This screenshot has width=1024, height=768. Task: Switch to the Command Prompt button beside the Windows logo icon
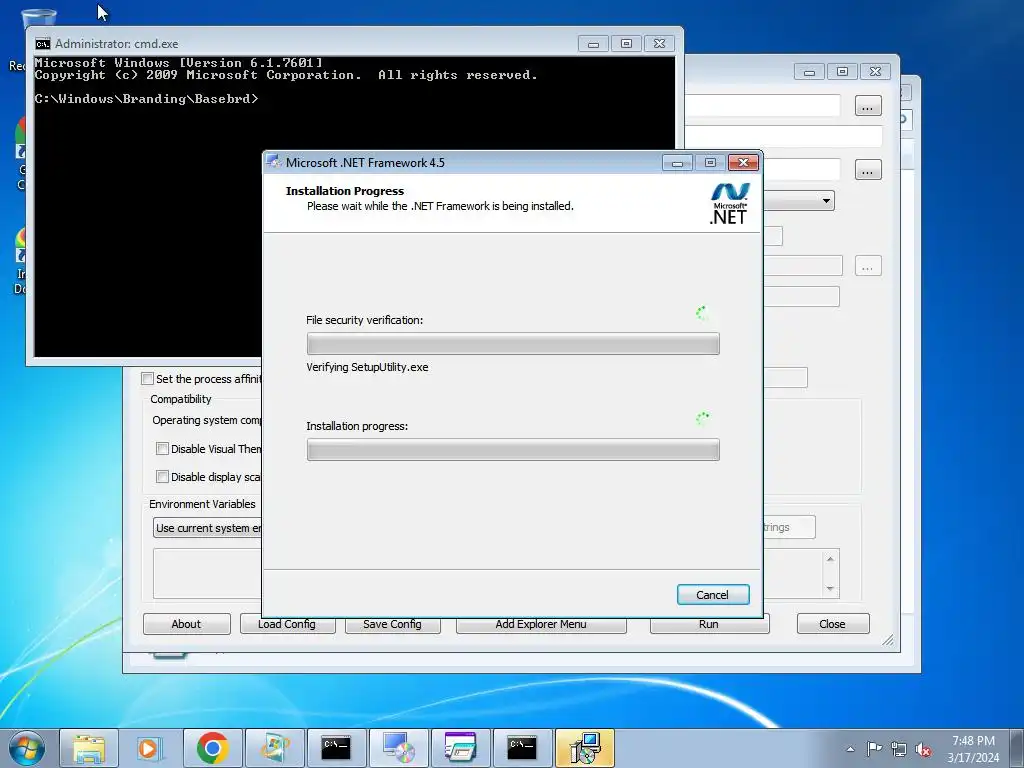(x=336, y=748)
